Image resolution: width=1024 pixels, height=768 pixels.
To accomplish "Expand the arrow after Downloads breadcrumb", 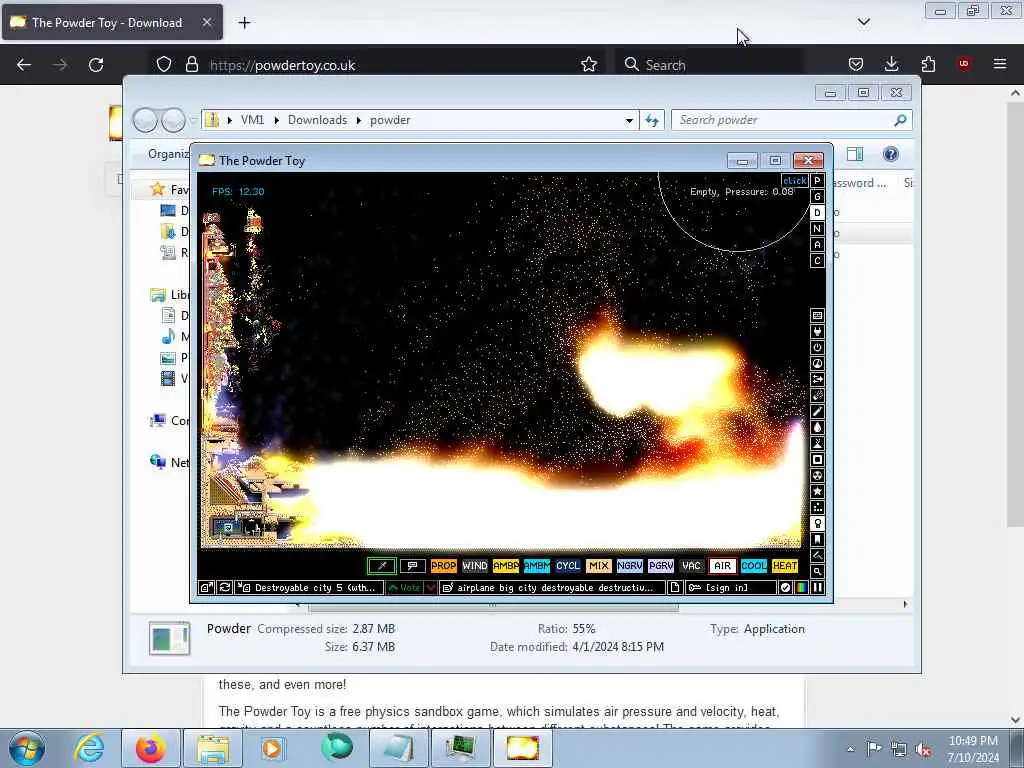I will [x=359, y=120].
